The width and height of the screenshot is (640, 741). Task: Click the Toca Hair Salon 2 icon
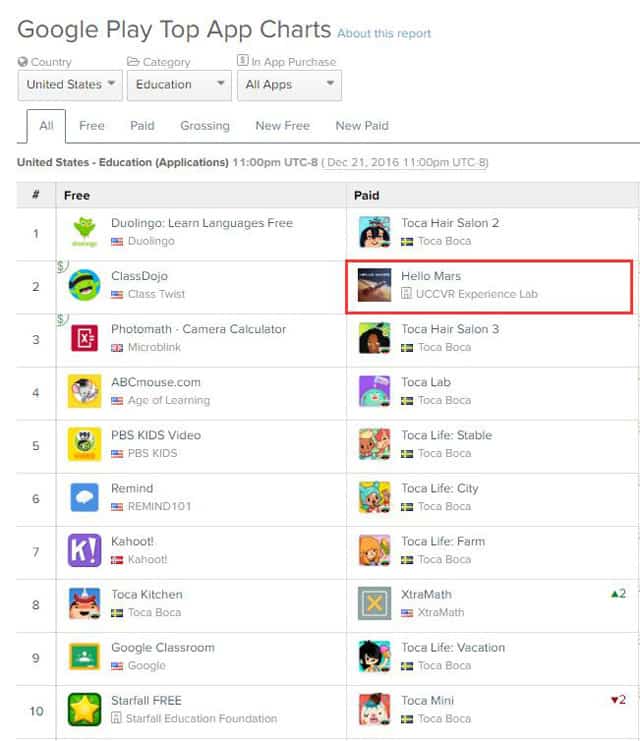click(x=374, y=232)
